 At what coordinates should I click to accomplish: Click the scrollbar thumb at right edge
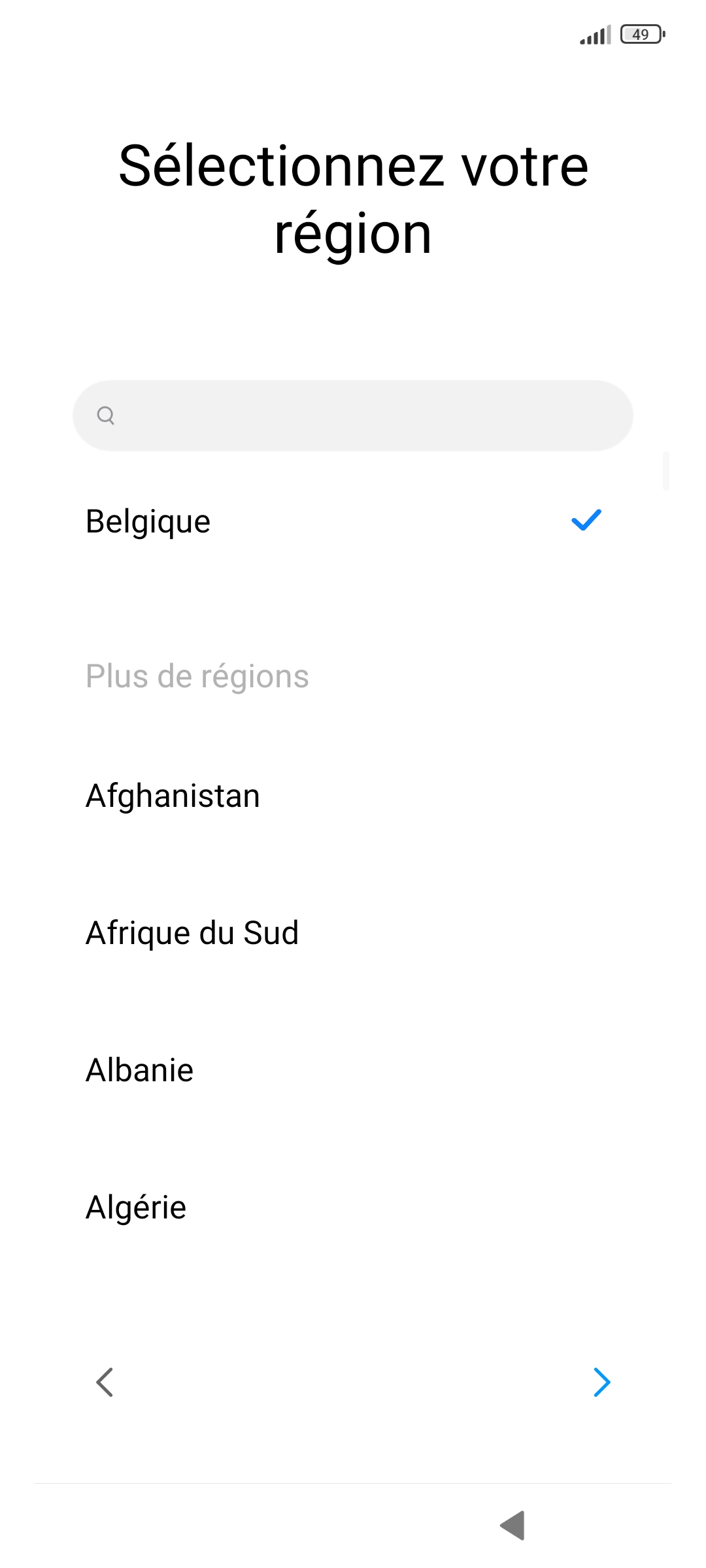click(x=666, y=470)
